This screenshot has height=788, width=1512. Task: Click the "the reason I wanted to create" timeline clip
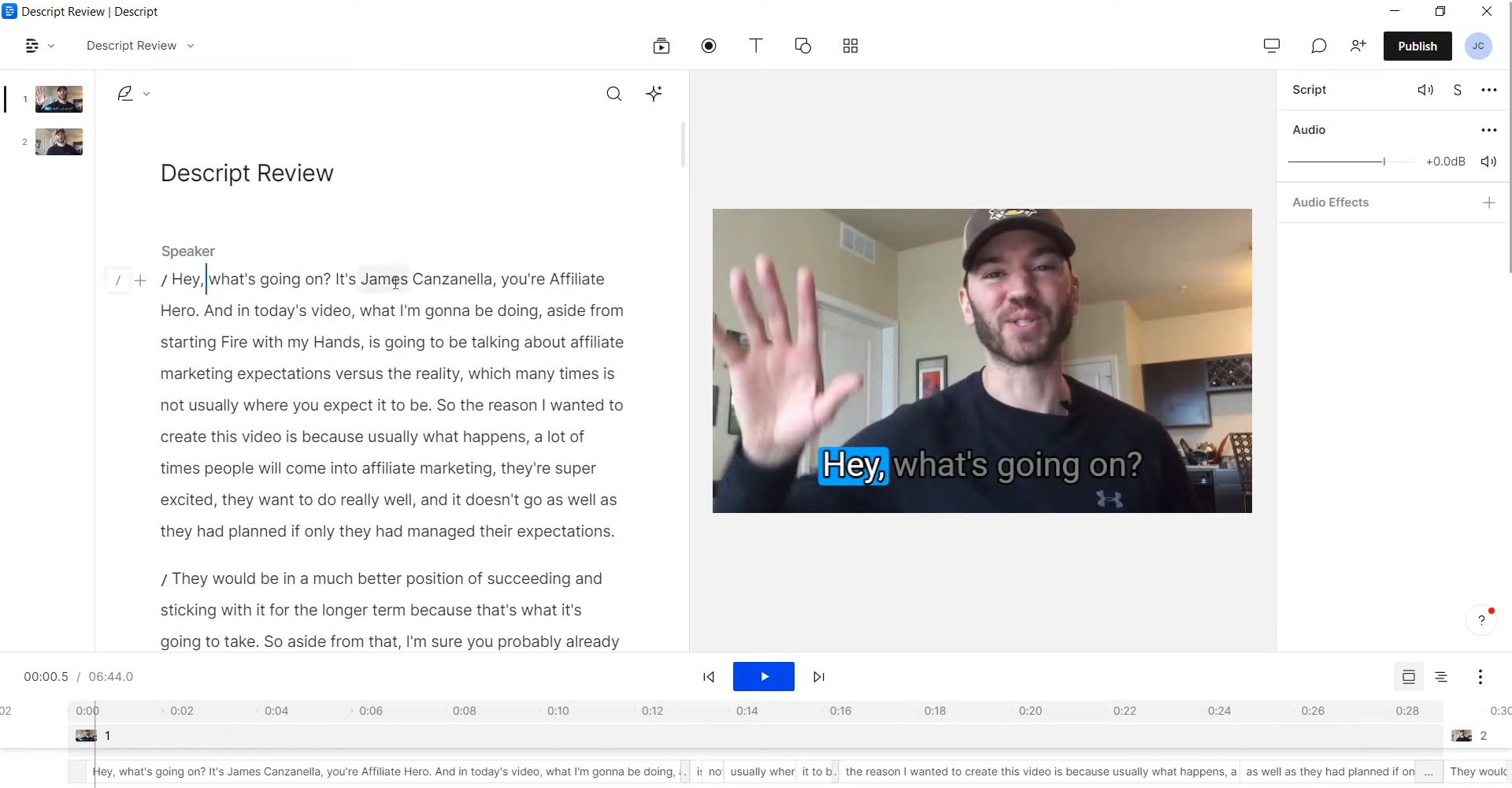point(1039,772)
